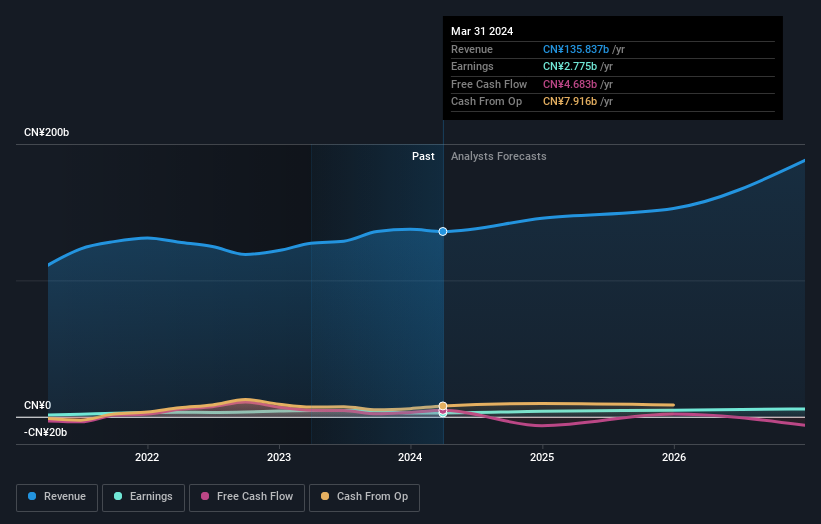Click the Free Cash Flow tooltip row label

click(x=489, y=84)
